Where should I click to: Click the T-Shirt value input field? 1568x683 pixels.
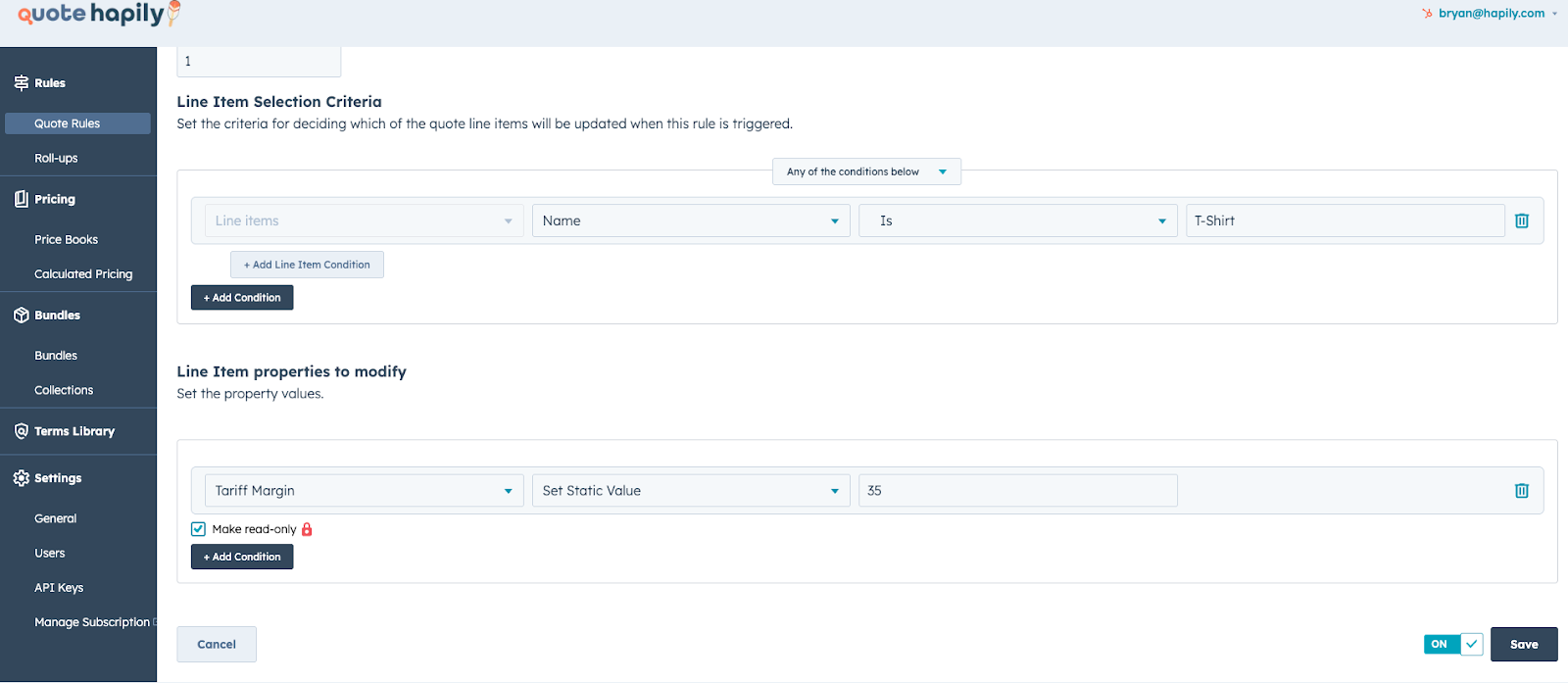(x=1344, y=221)
